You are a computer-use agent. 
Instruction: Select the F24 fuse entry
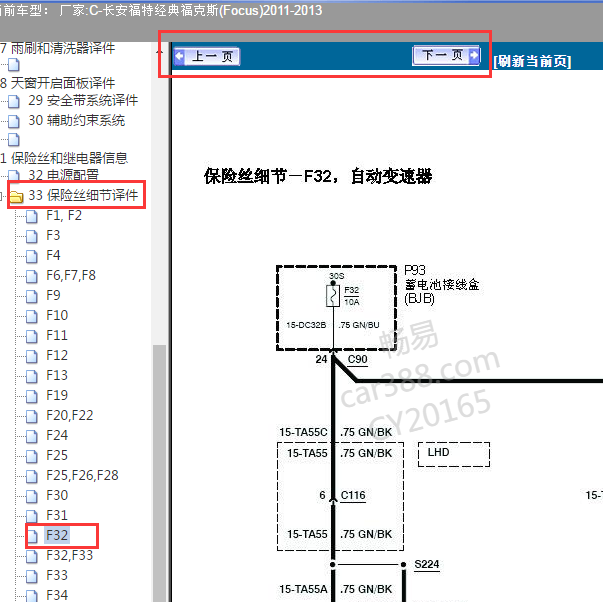pos(57,435)
